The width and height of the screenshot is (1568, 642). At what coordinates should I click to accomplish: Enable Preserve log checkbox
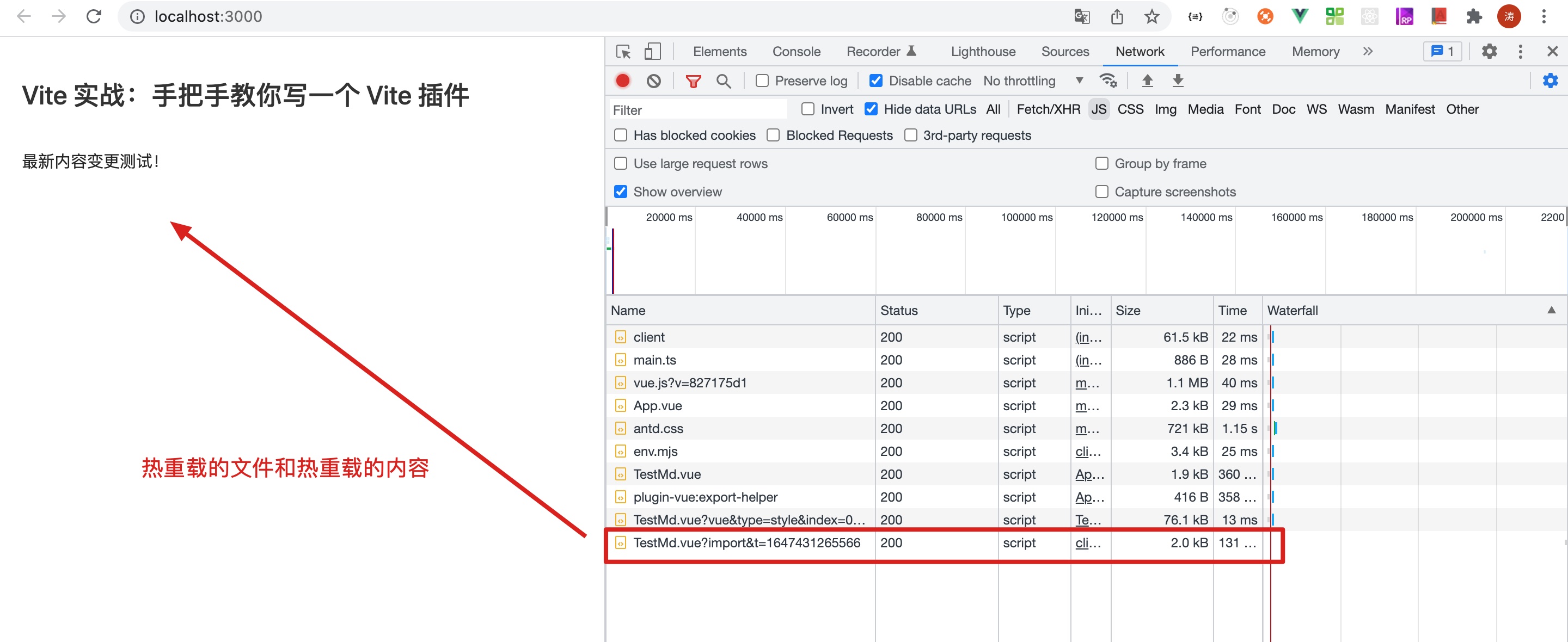(x=762, y=81)
